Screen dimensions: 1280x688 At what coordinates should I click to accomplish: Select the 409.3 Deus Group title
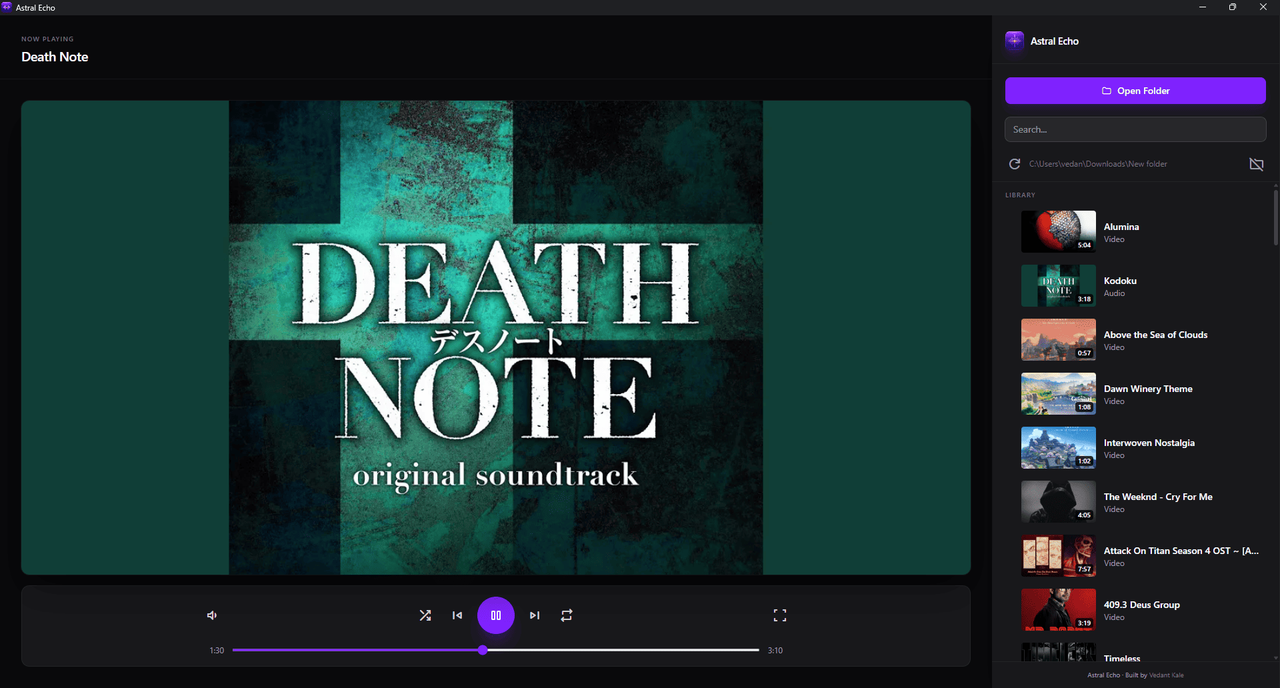pyautogui.click(x=1142, y=605)
